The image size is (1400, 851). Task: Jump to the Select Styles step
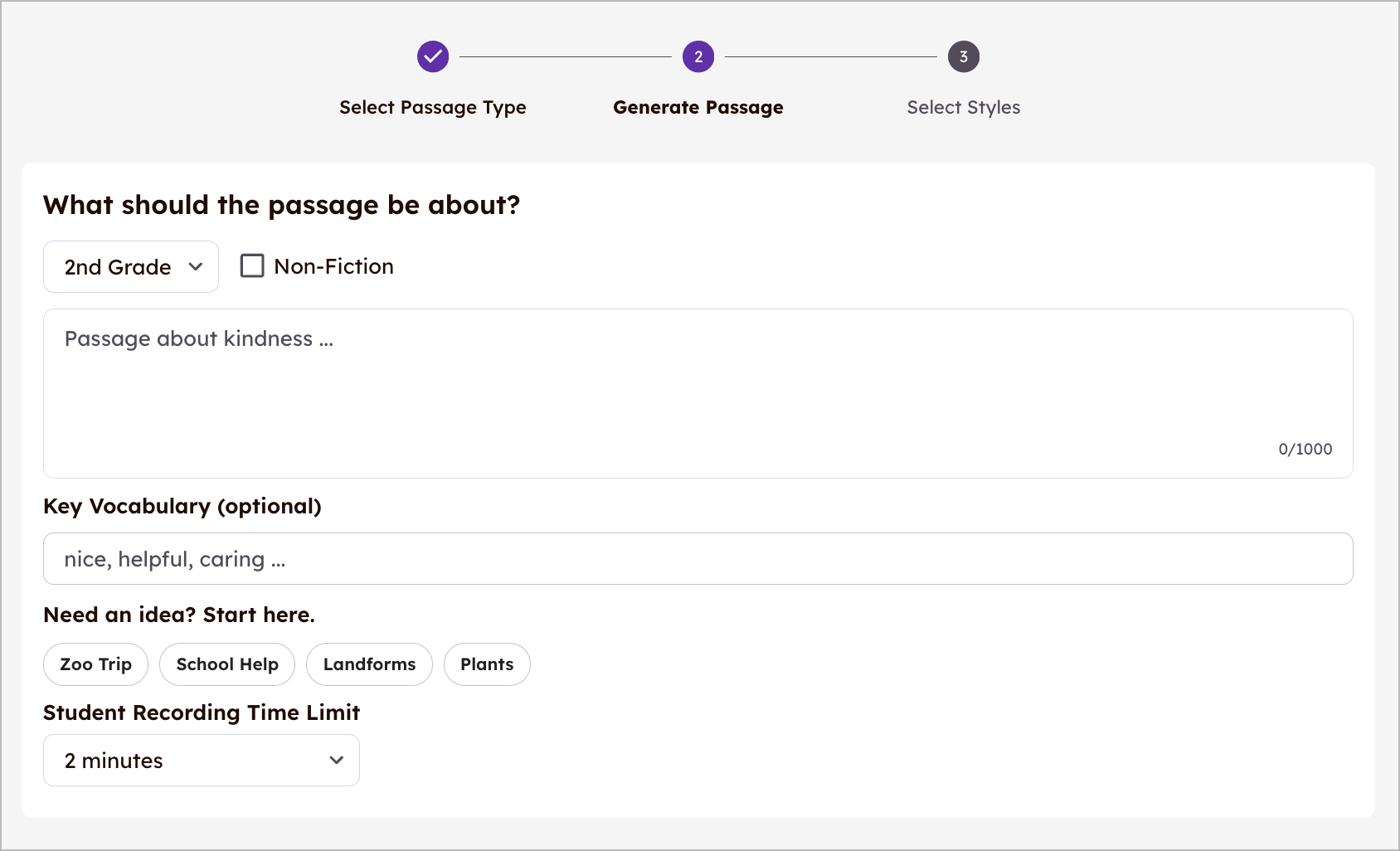(963, 107)
